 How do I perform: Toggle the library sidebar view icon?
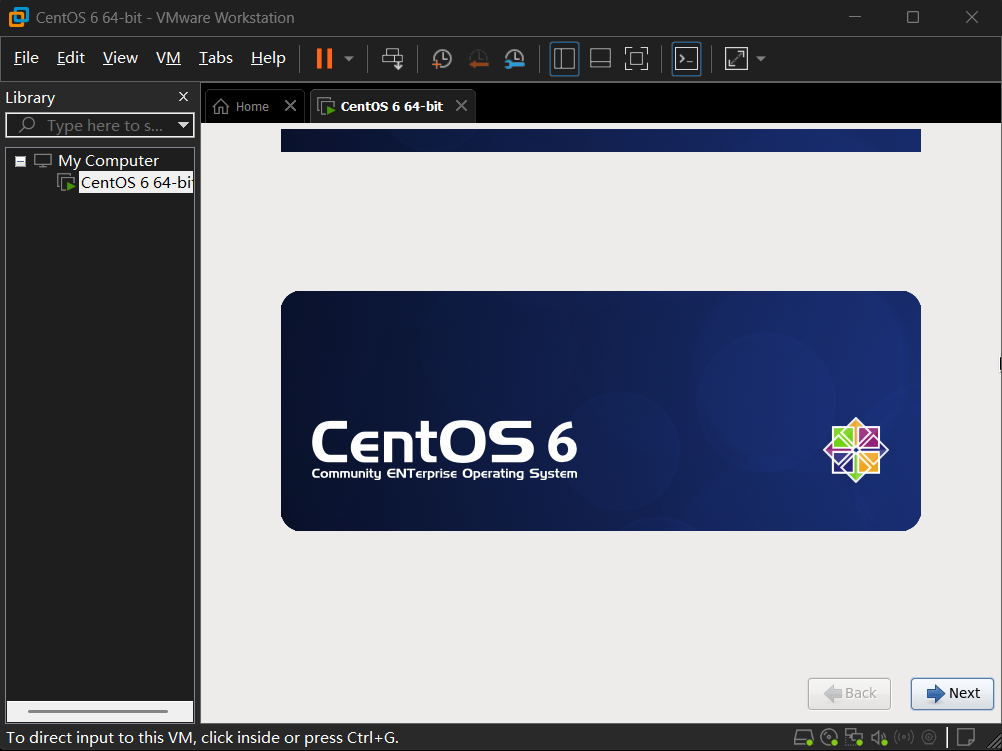pos(564,59)
